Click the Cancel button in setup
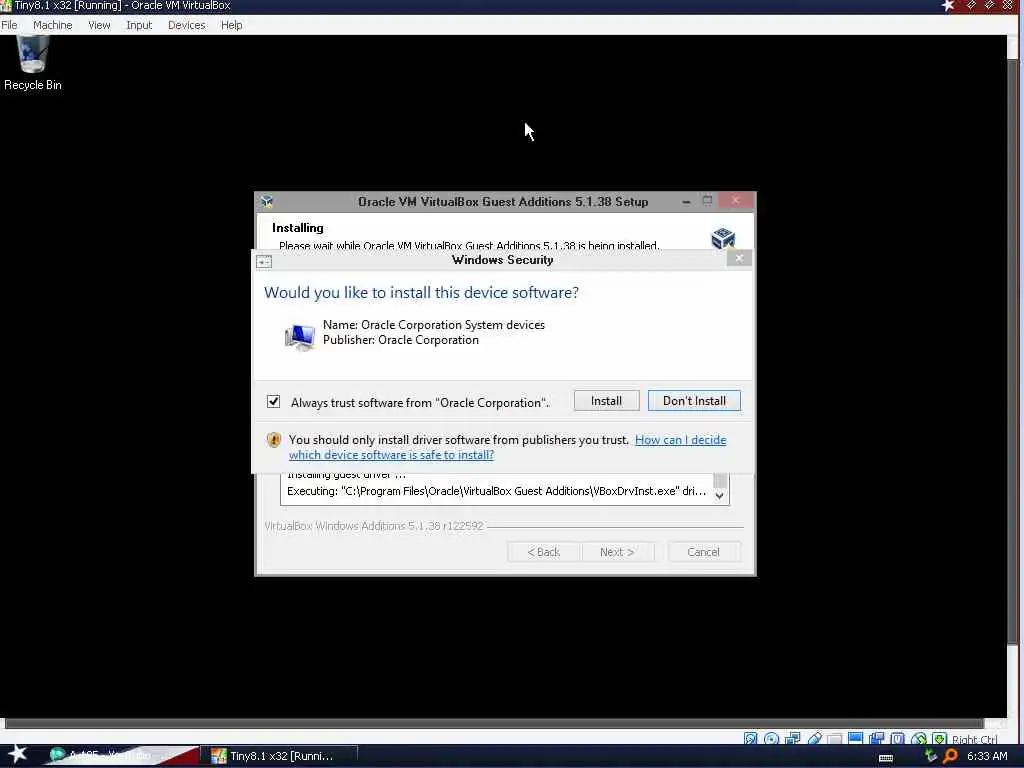The image size is (1024, 768). point(703,552)
